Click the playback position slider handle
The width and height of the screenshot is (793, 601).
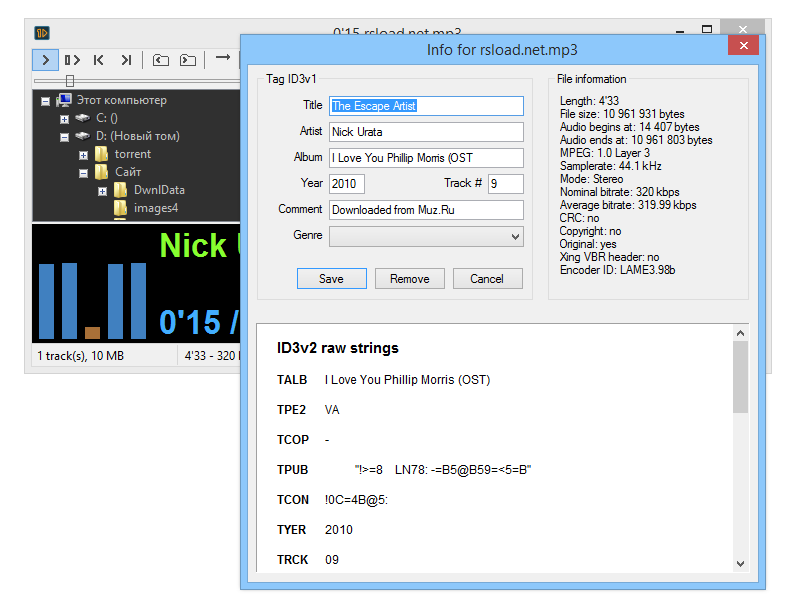click(x=70, y=81)
